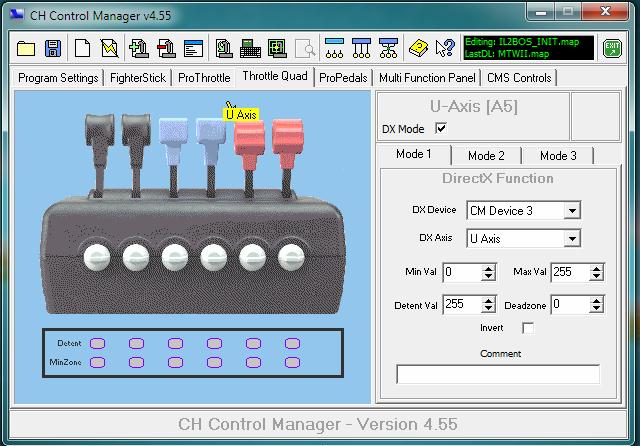The image size is (640, 446).
Task: Open a map file with the folder icon
Action: (26, 49)
